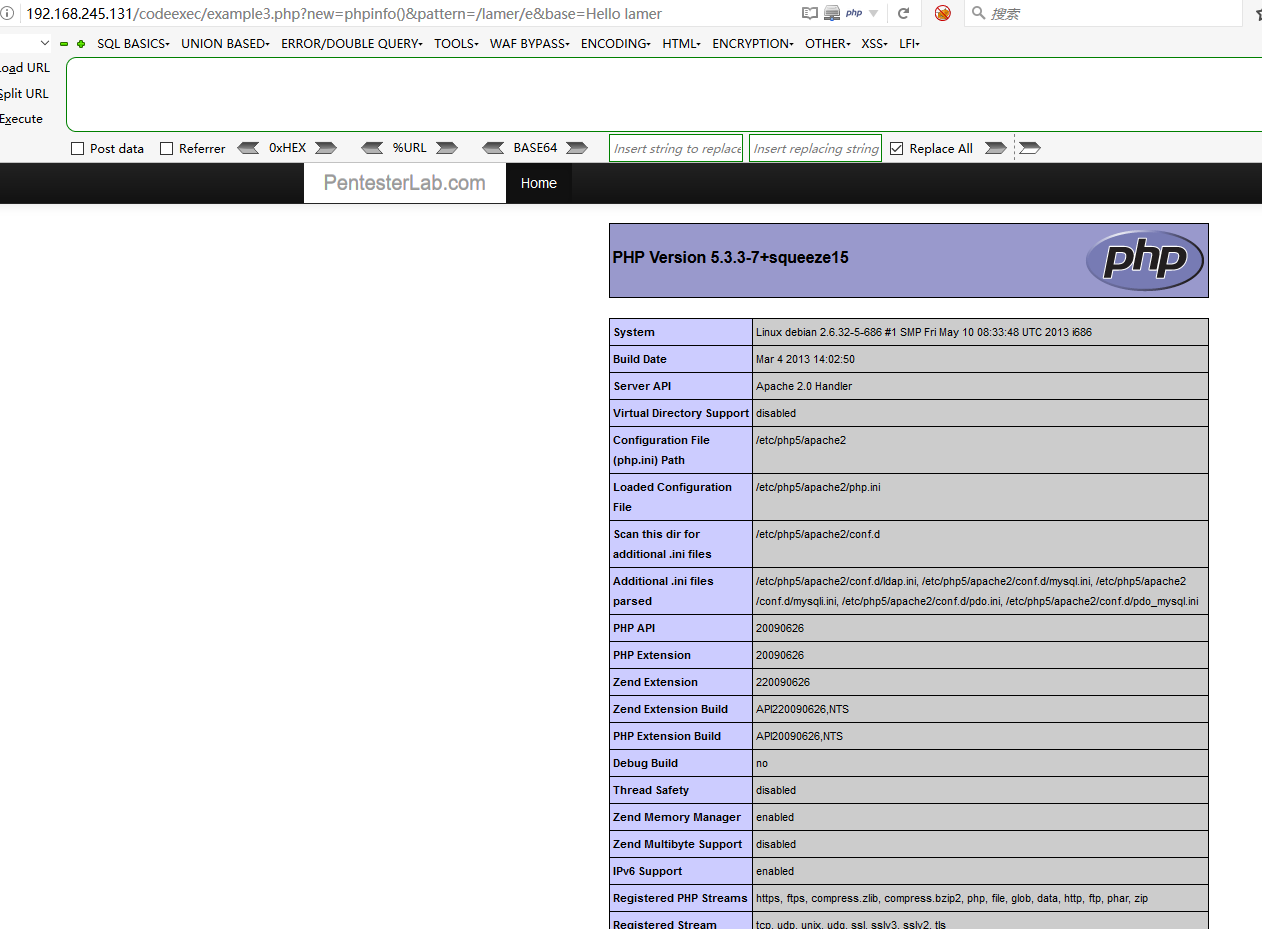Viewport: 1262px width, 929px height.
Task: Click the red blocker extension icon
Action: (x=942, y=13)
